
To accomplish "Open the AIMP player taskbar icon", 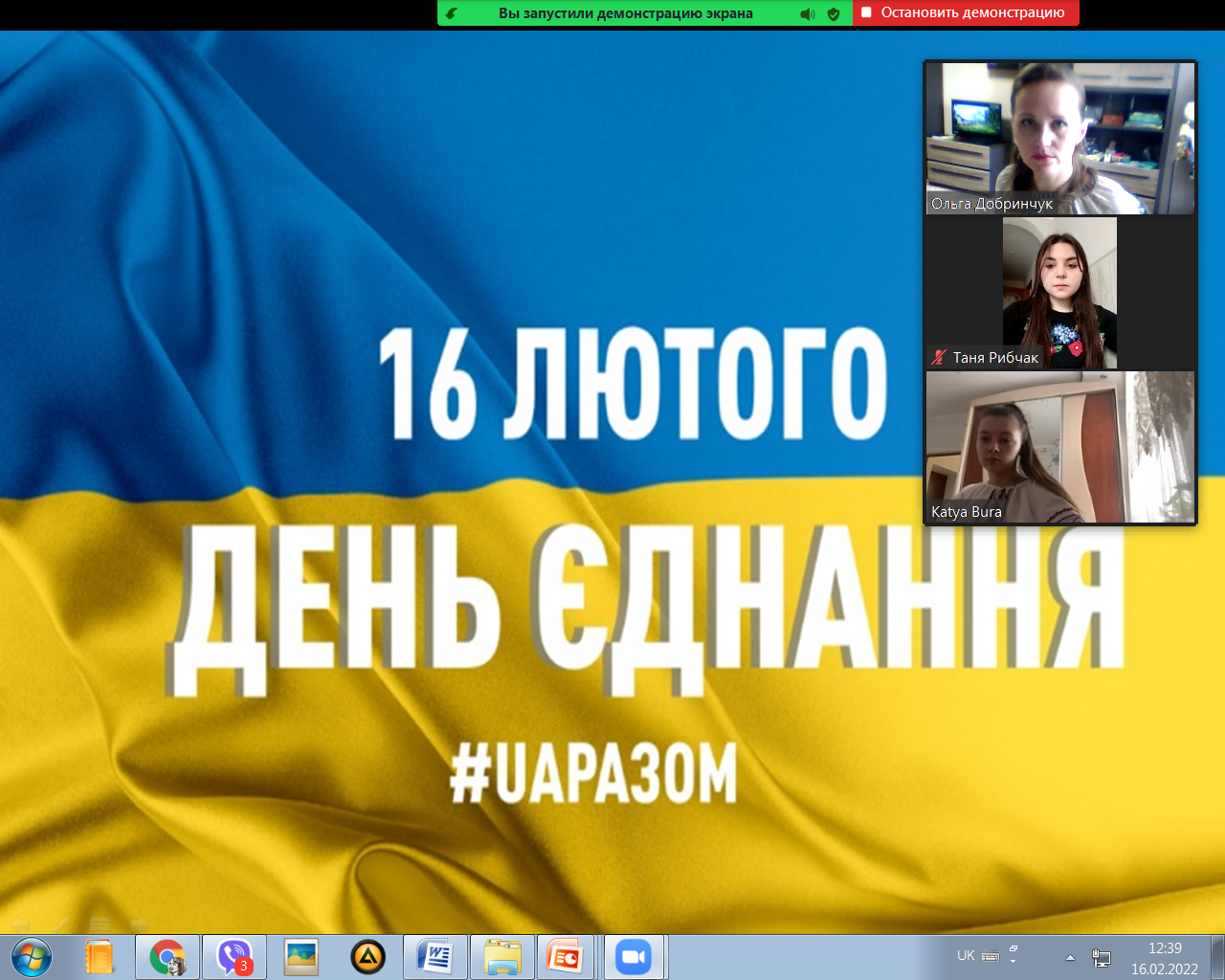I will click(368, 957).
